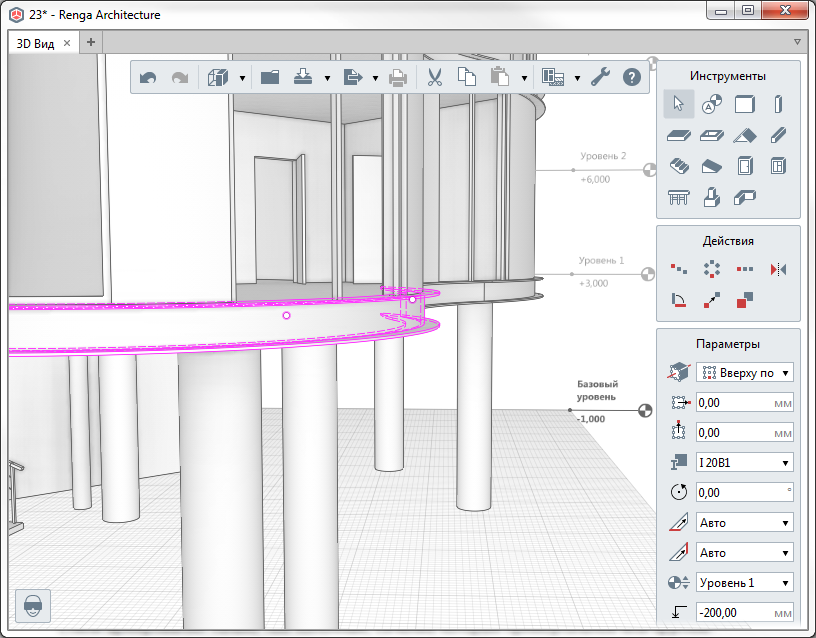Switch to the 3D Вид tab

(x=37, y=43)
